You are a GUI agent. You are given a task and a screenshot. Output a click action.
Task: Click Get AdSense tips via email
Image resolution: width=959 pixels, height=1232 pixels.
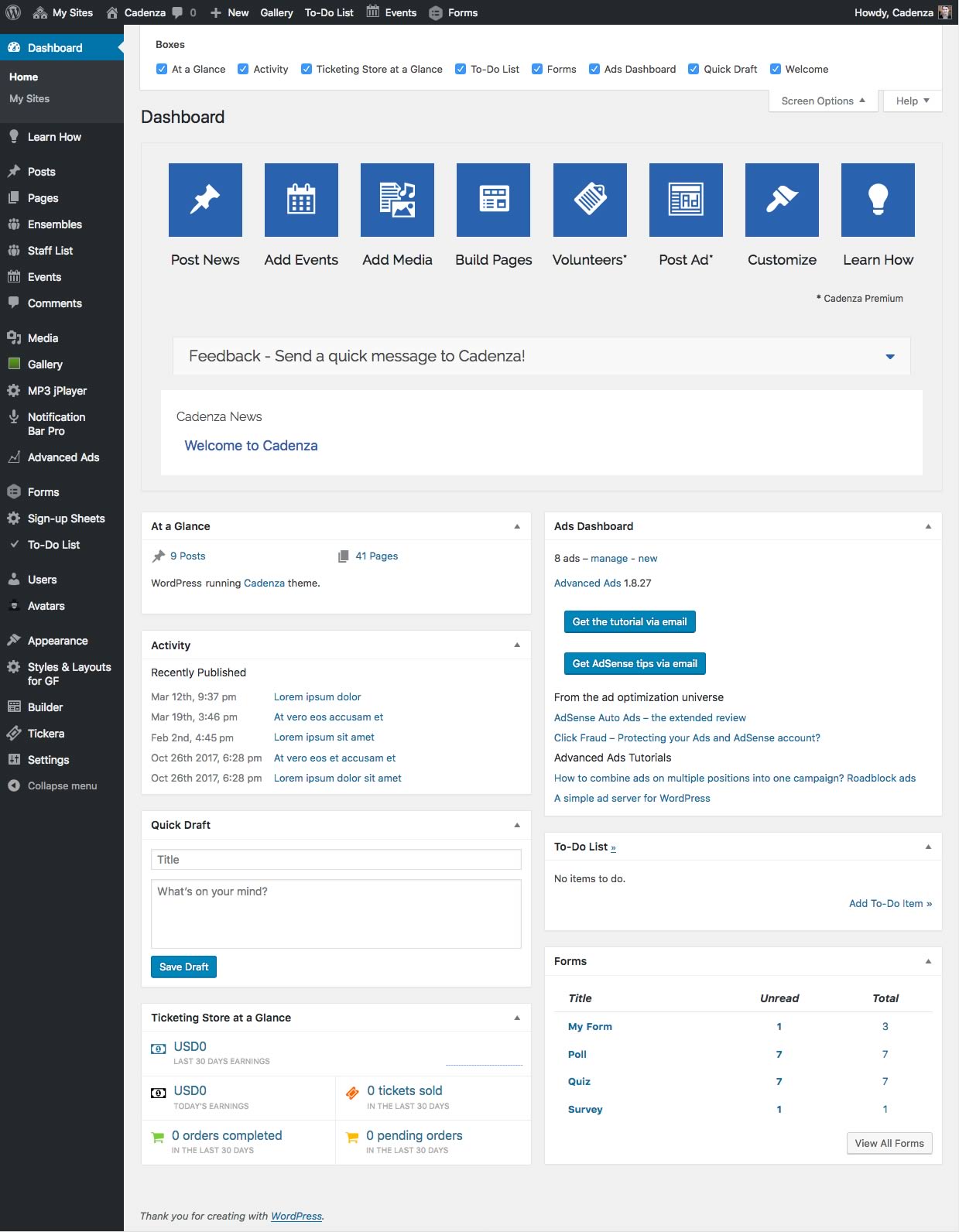click(635, 663)
